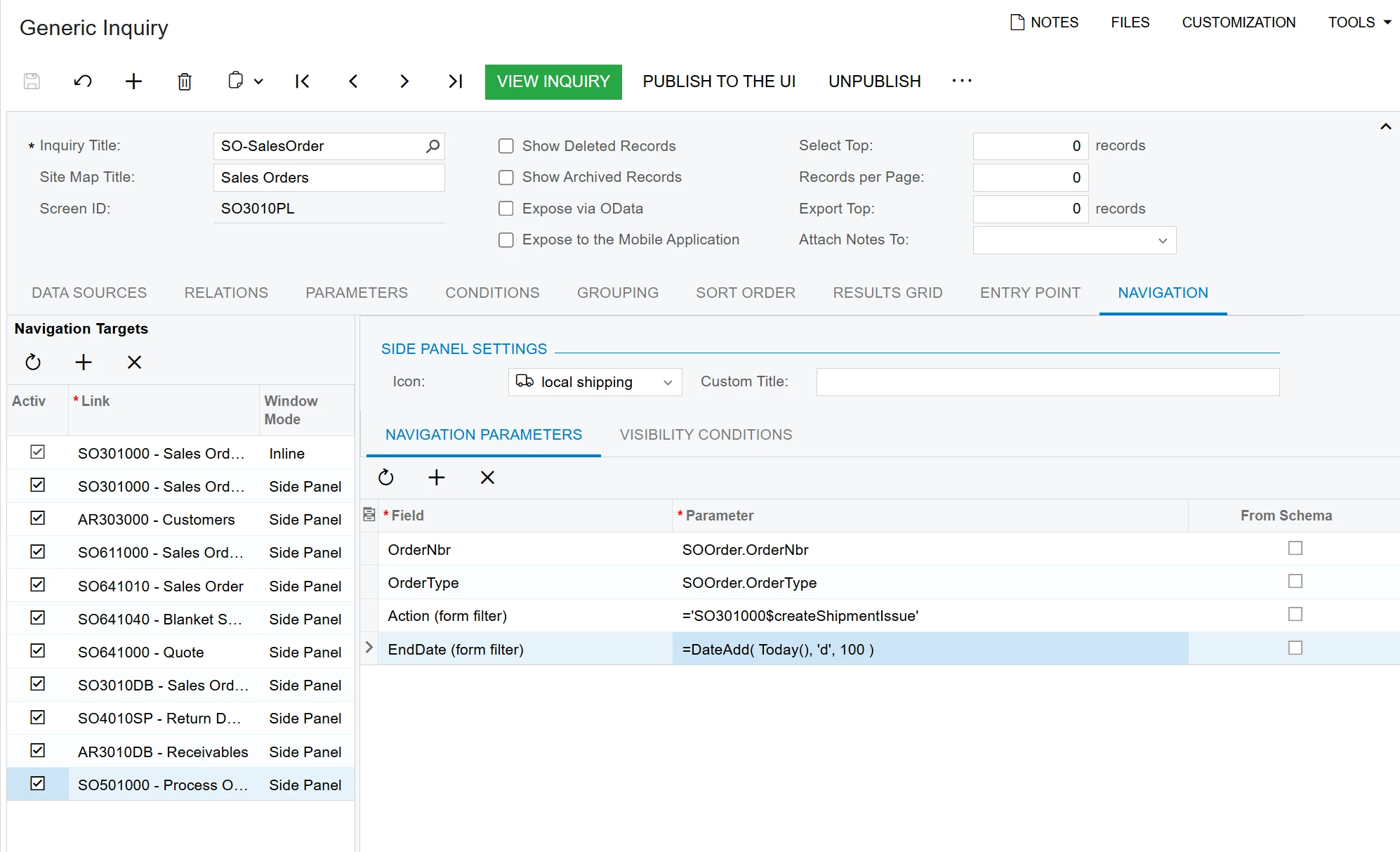This screenshot has height=852, width=1400.
Task: Click the Inquiry Title search magnifier icon
Action: coord(432,146)
